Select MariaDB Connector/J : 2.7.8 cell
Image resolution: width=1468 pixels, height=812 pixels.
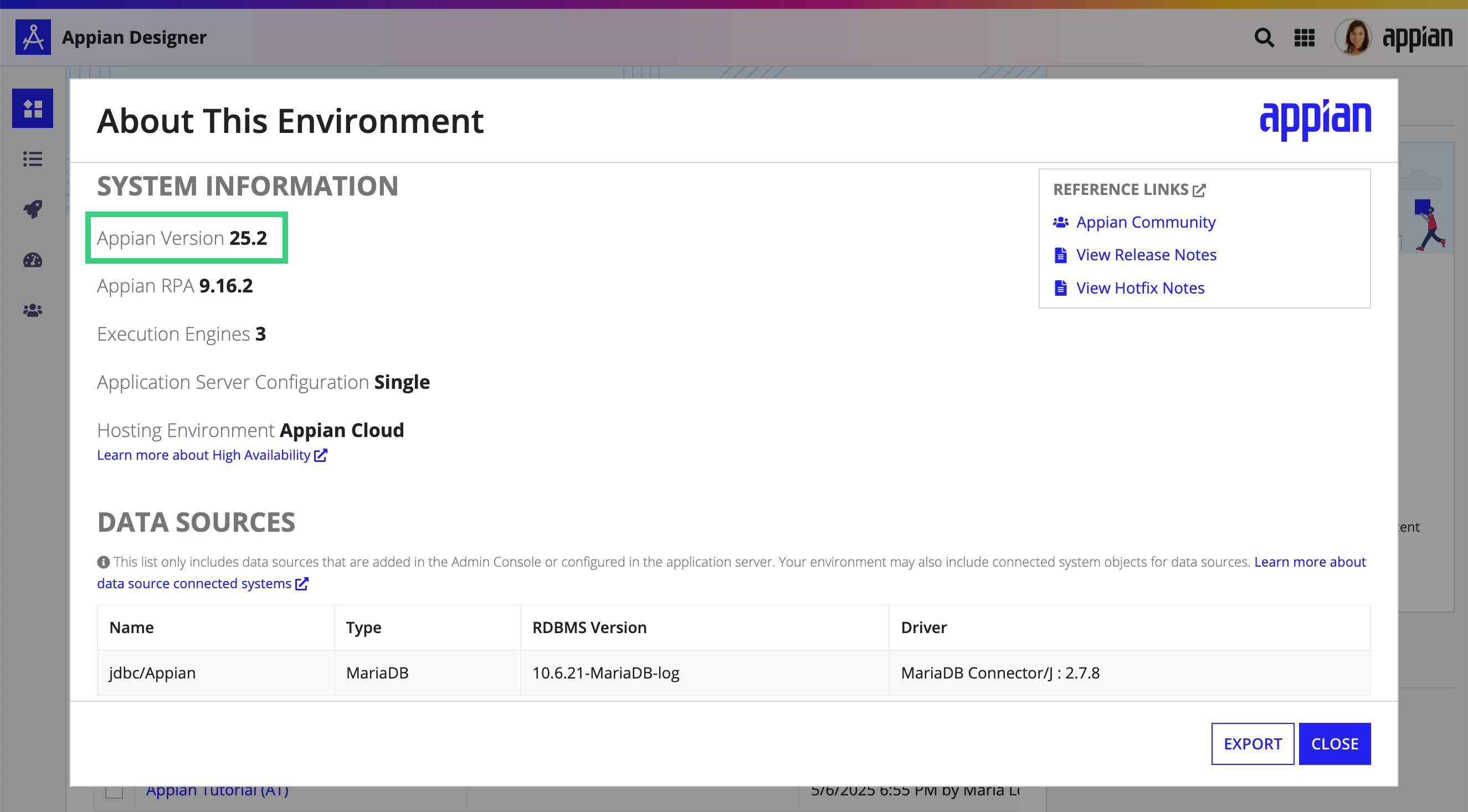point(1130,673)
